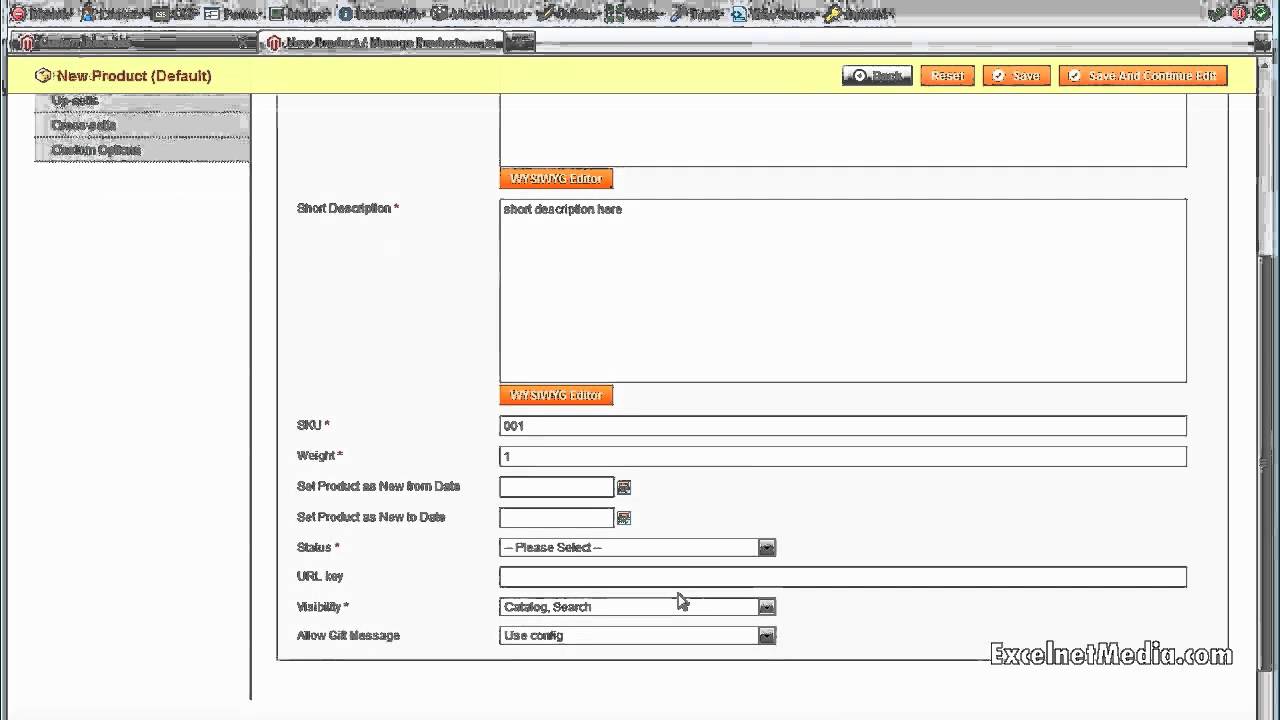Open the Up-sells section in sidebar

coord(142,101)
